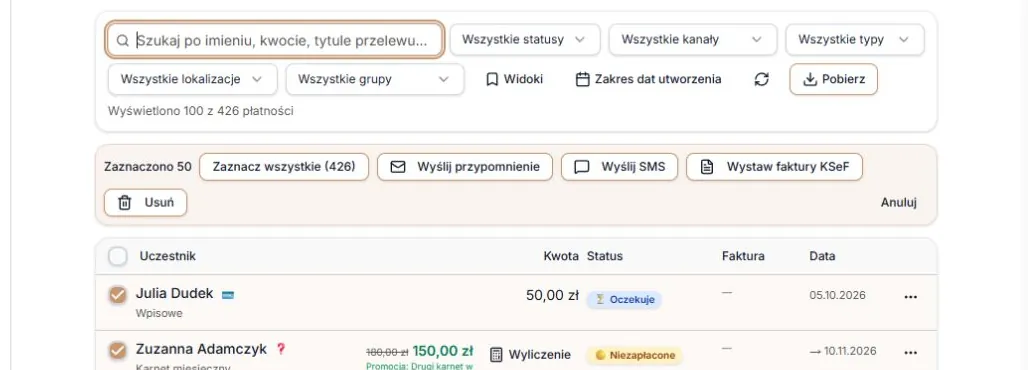Click the Status column header
This screenshot has height=370, width=1028.
pyautogui.click(x=604, y=256)
